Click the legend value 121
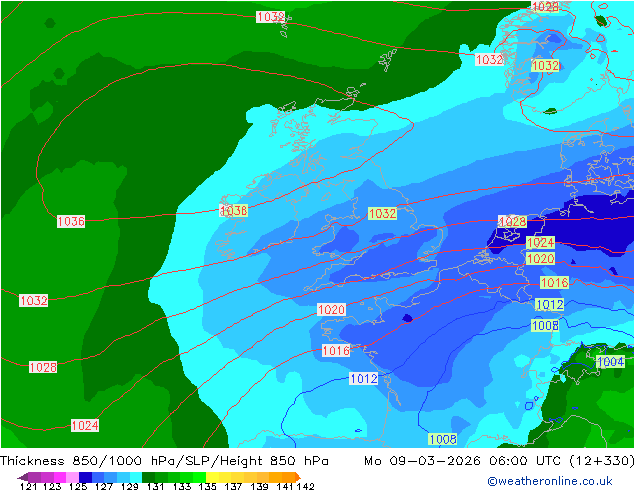 tap(28, 486)
